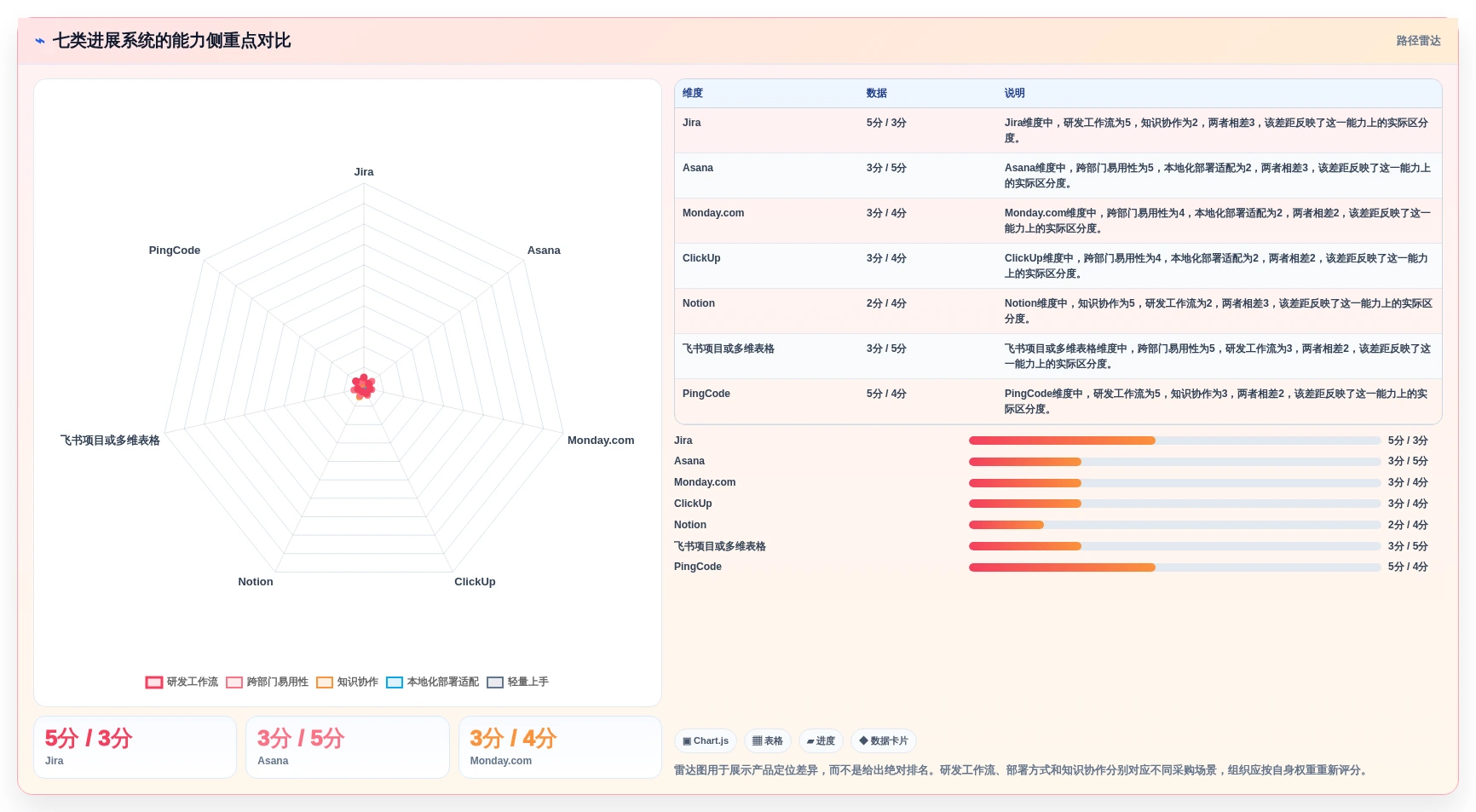Click the 飞书项目或多维表格 progress bar

(x=1174, y=546)
